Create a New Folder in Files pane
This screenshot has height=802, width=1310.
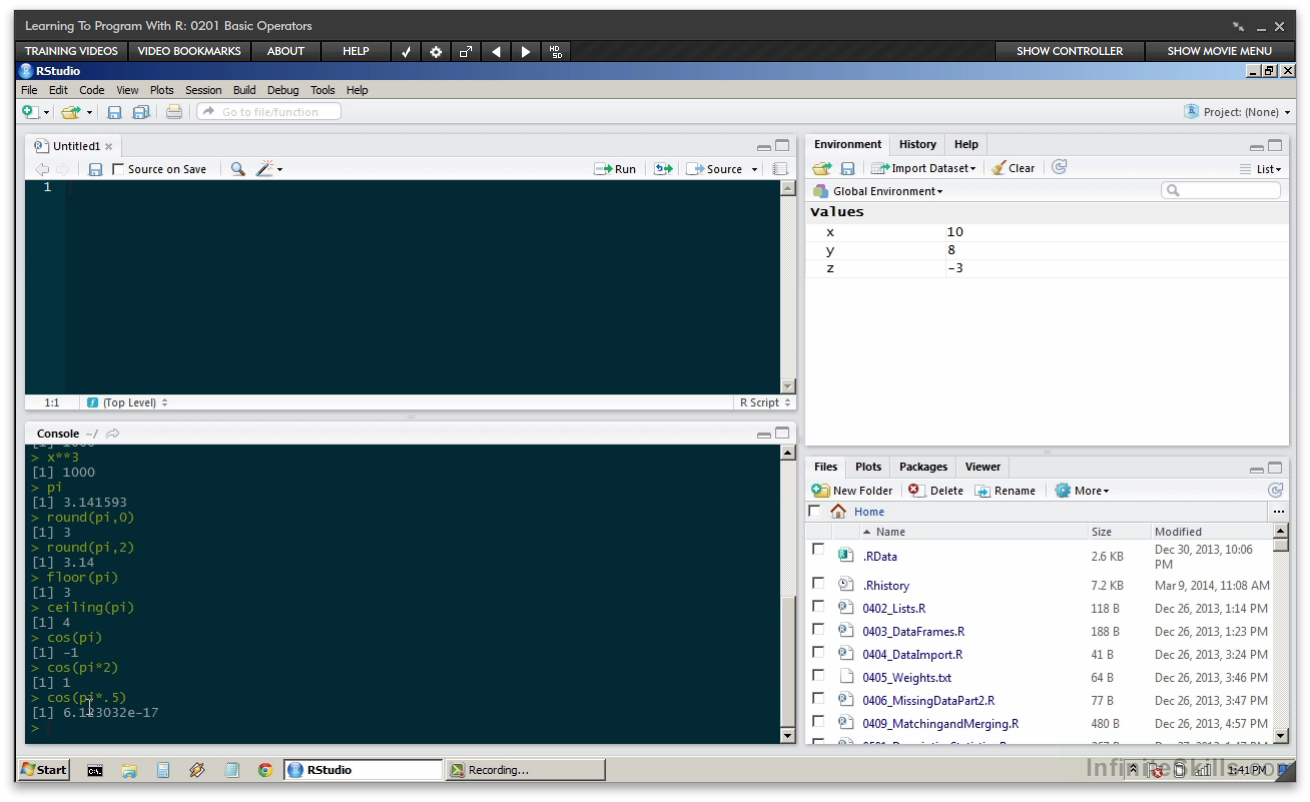click(852, 490)
